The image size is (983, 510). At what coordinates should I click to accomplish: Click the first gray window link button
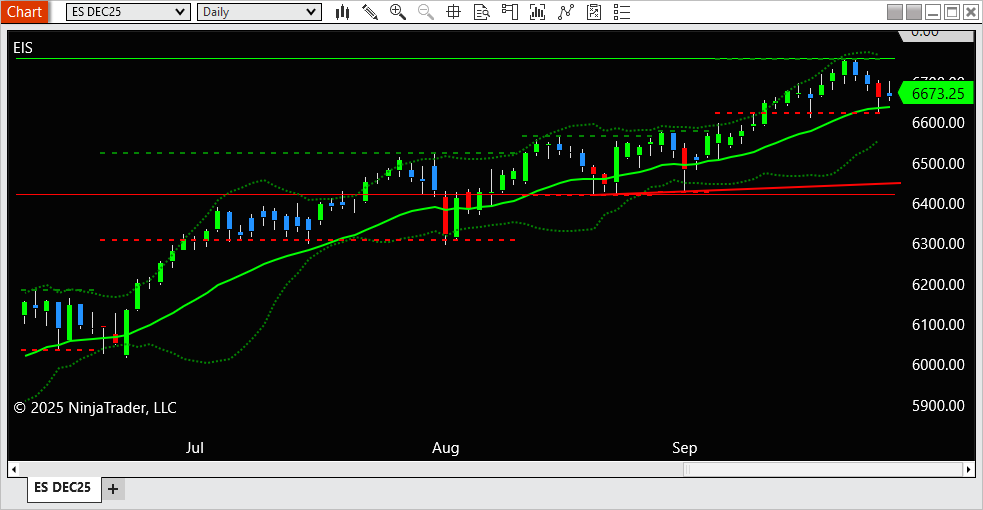point(895,12)
